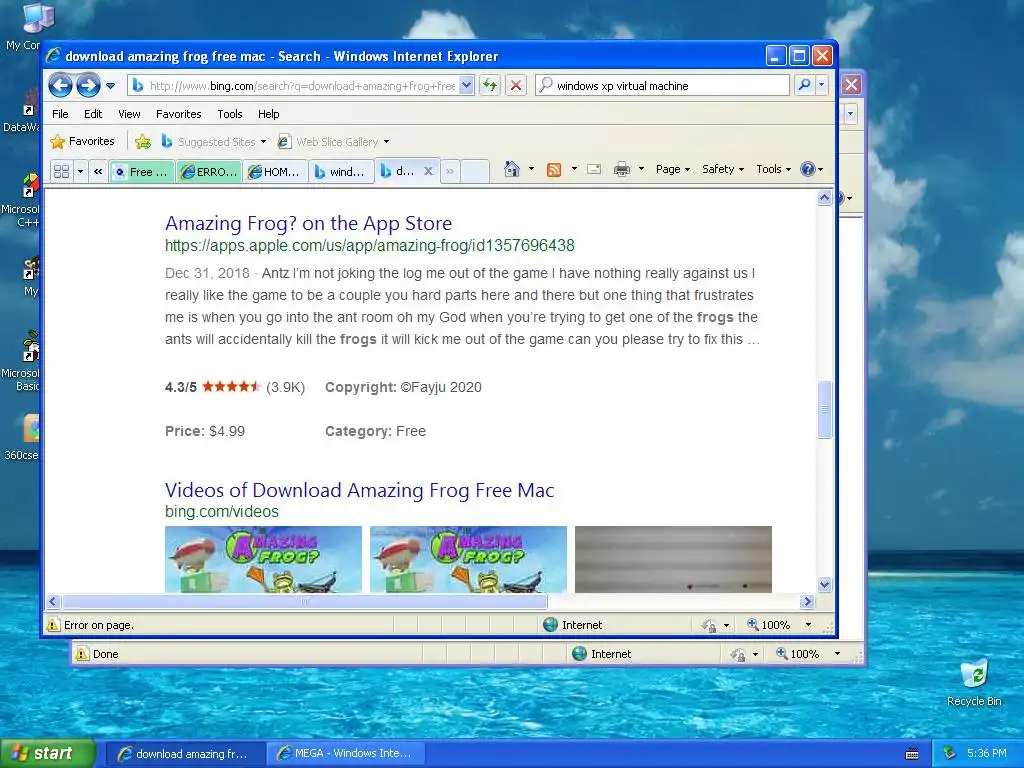Screen dimensions: 1024x768
Task: Open the Help menu
Action: click(x=268, y=114)
